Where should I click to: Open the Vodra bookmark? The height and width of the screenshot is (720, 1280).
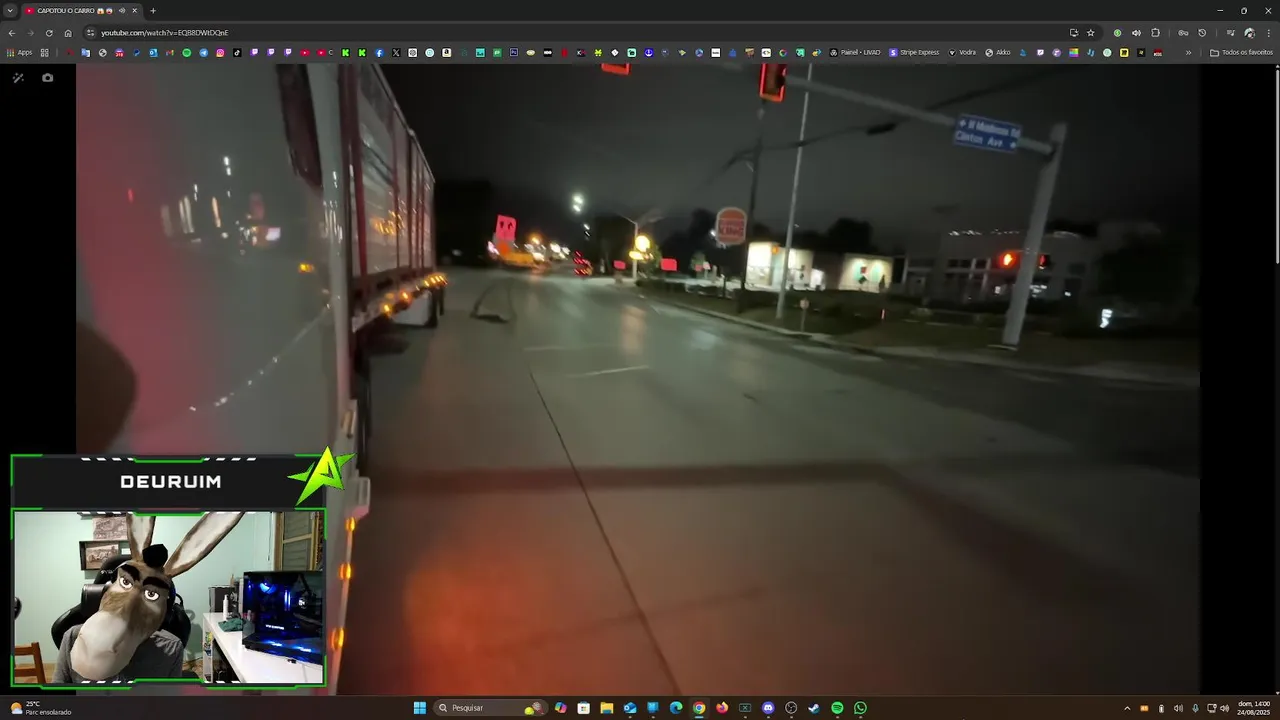(962, 52)
